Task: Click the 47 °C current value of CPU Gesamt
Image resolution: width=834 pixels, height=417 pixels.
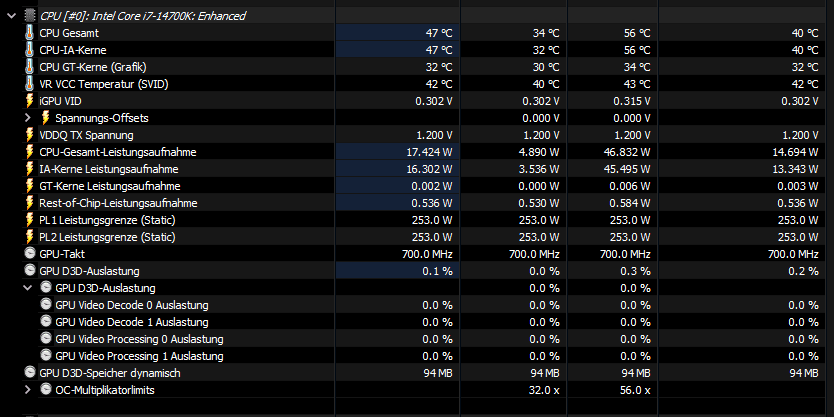Action: point(439,33)
